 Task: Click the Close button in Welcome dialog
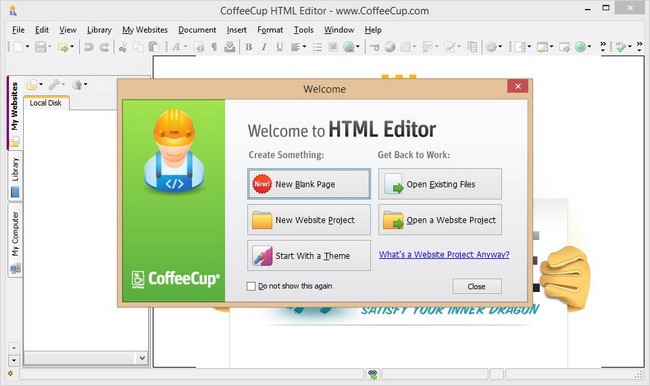tap(477, 286)
